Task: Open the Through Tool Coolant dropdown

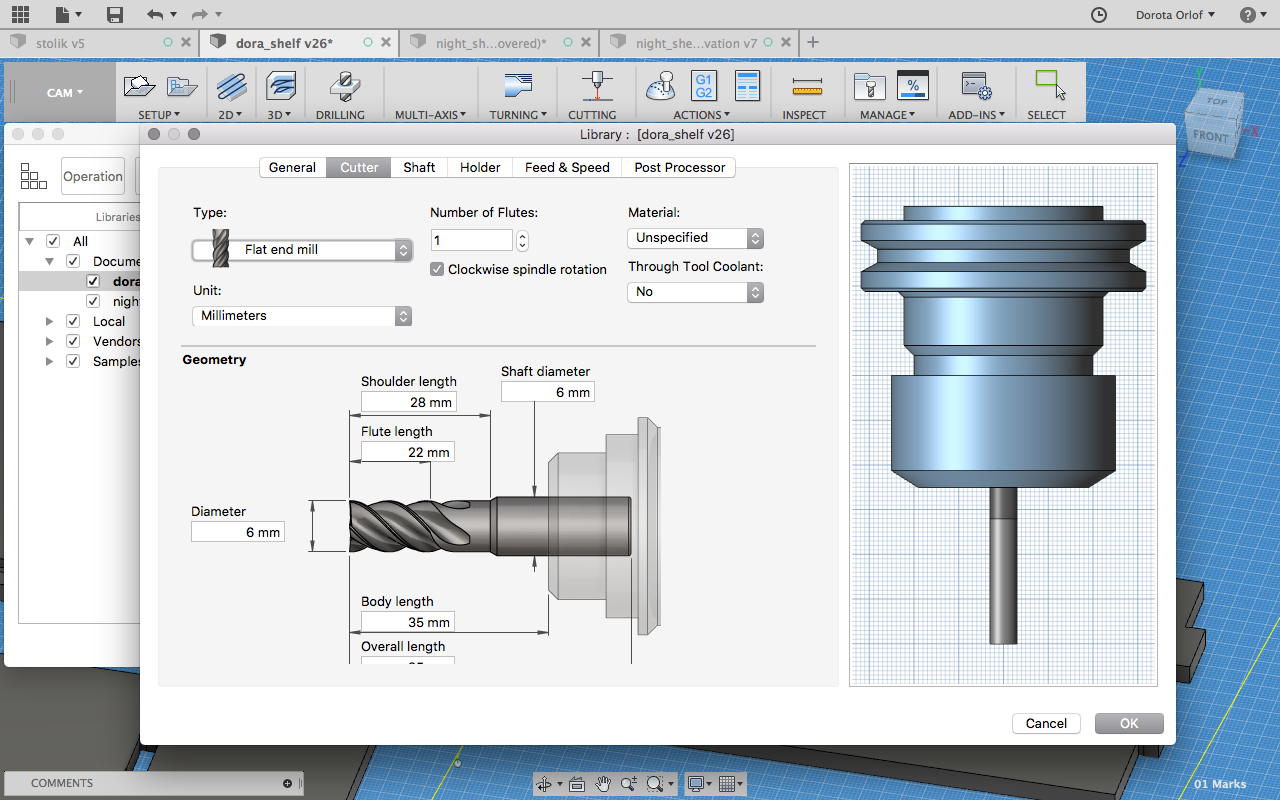Action: [696, 292]
